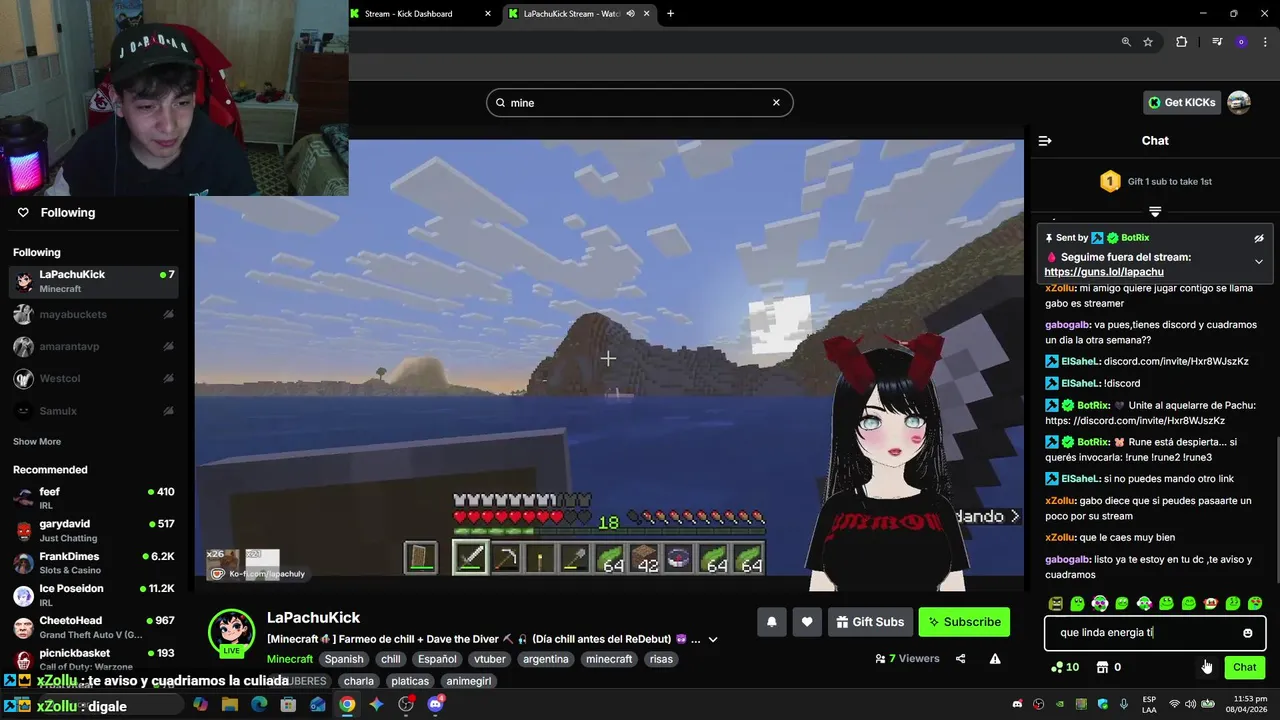Open recommended channel CheetoHead
Screen dimensions: 1280x720
(x=94, y=627)
